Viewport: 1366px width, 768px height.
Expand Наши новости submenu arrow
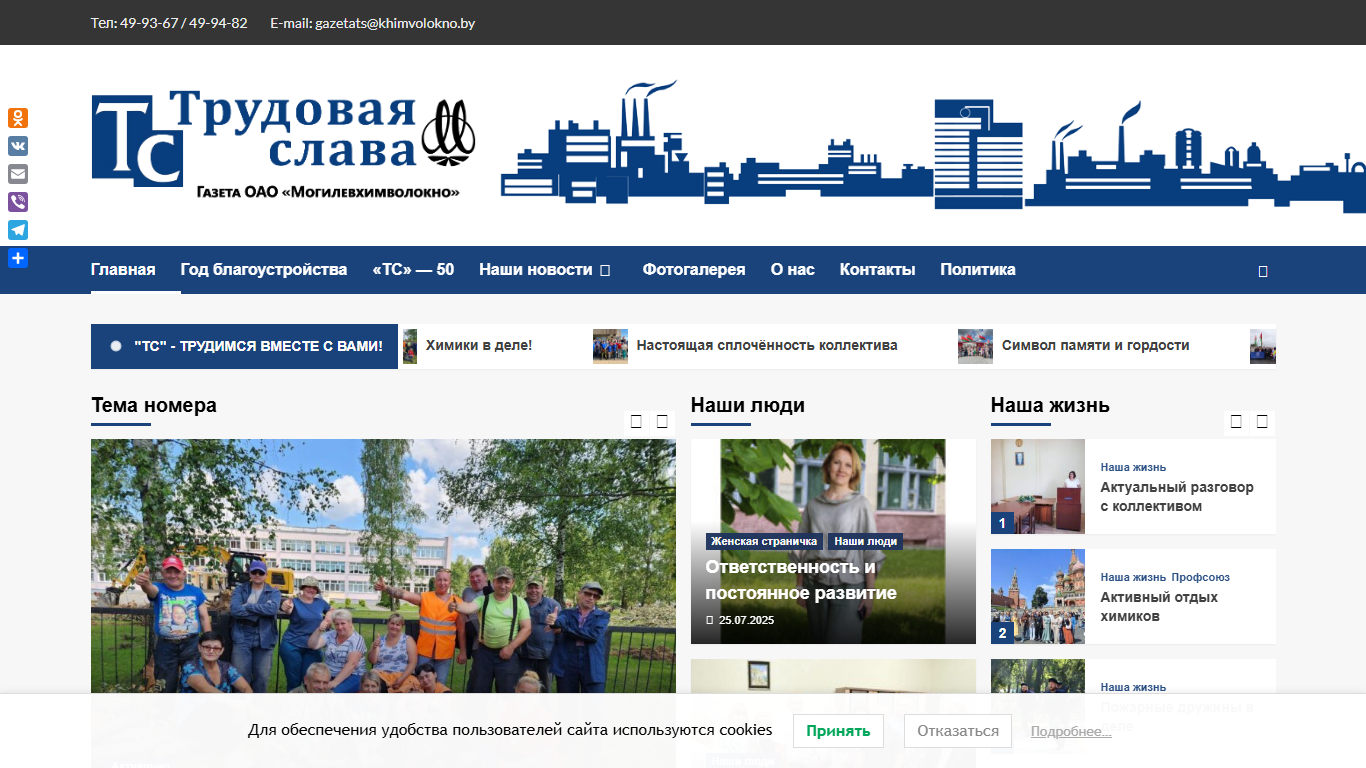605,270
